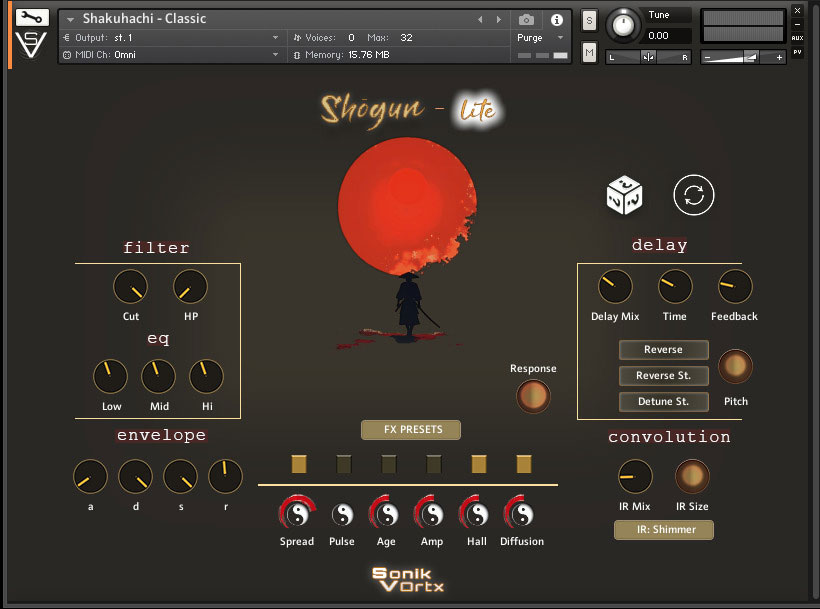Image resolution: width=820 pixels, height=609 pixels.
Task: Click the volume plus icon
Action: pos(779,58)
